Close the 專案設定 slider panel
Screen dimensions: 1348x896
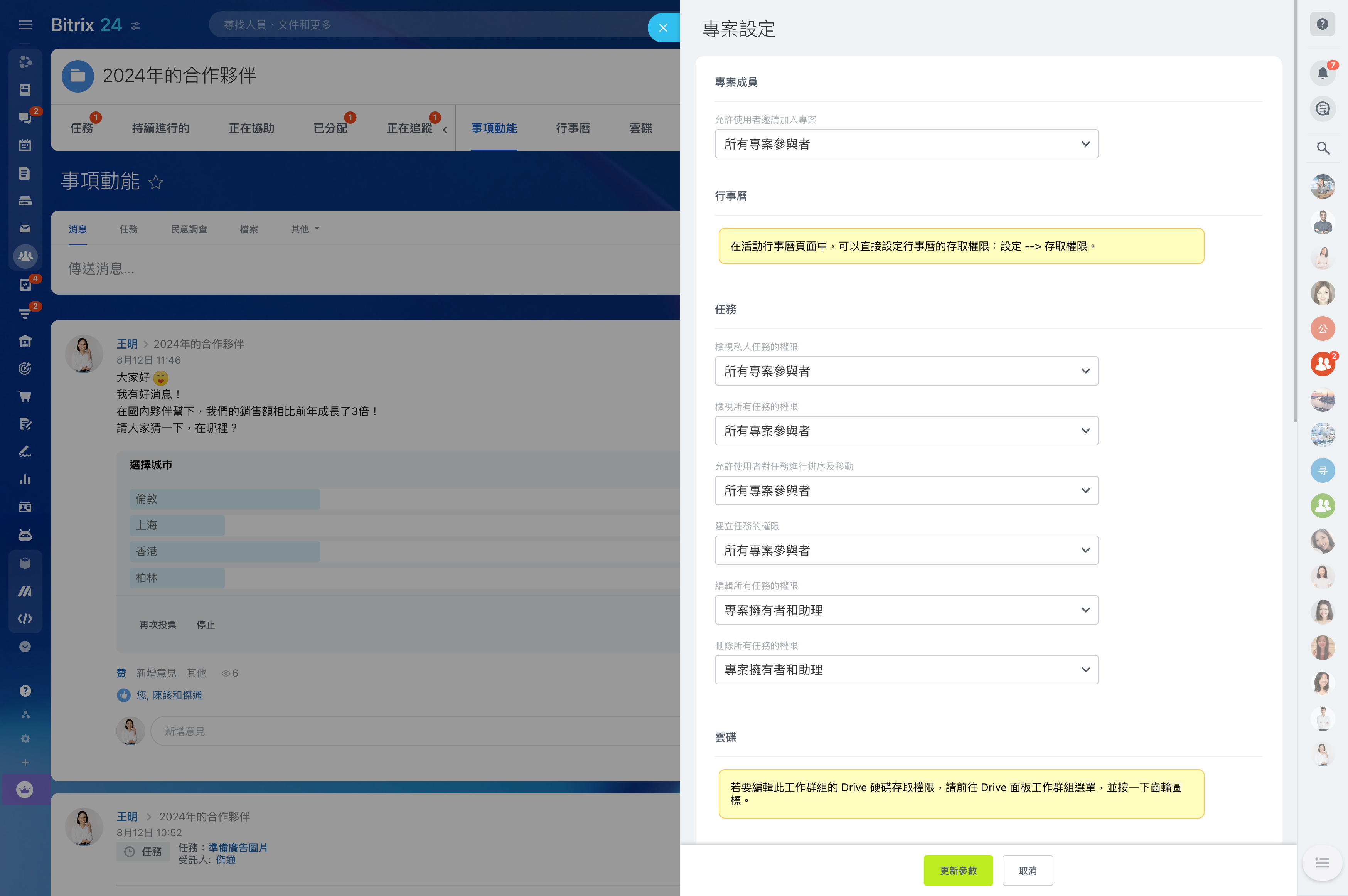[663, 27]
